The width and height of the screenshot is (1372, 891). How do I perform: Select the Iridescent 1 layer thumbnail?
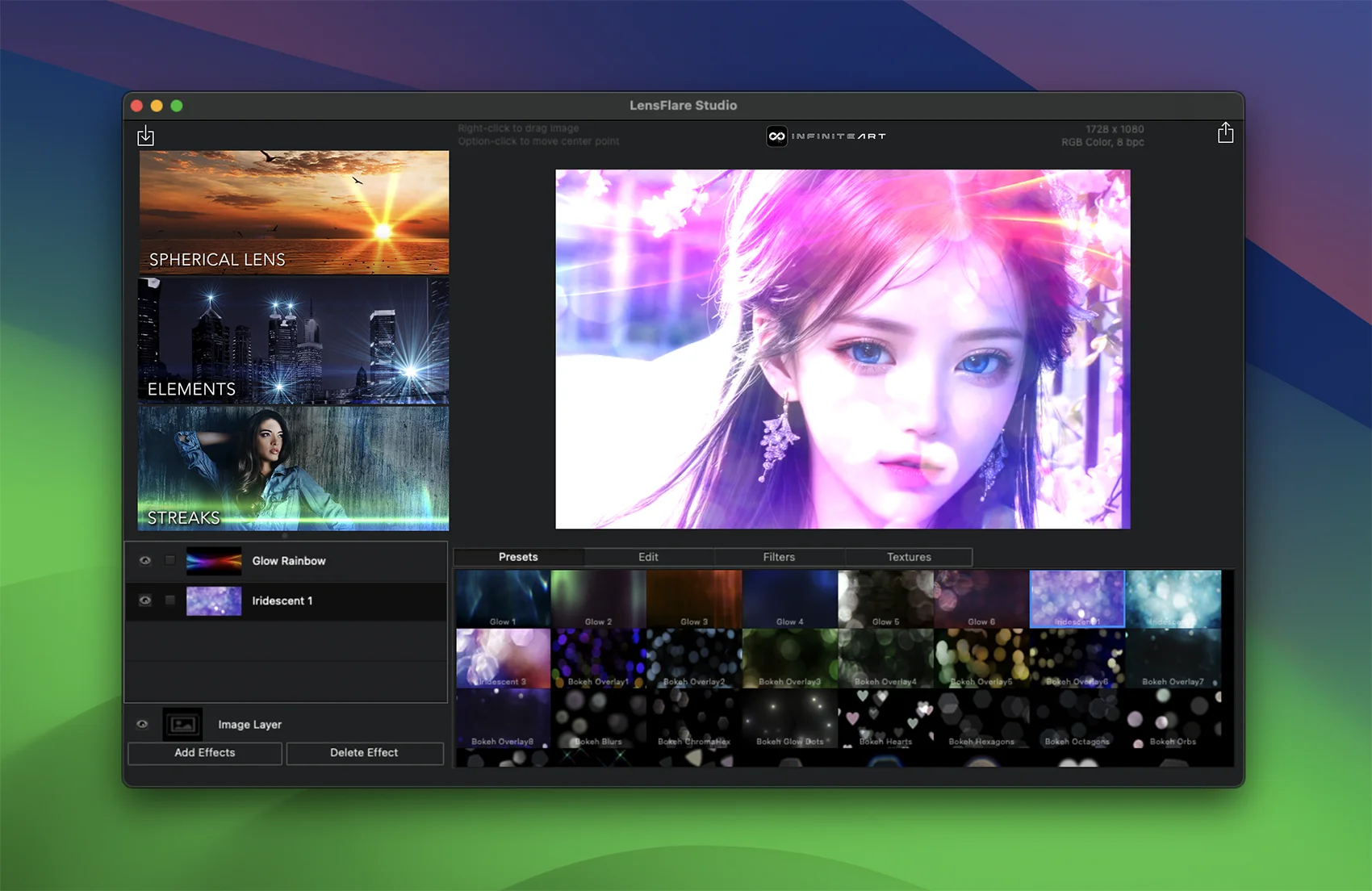click(x=214, y=600)
